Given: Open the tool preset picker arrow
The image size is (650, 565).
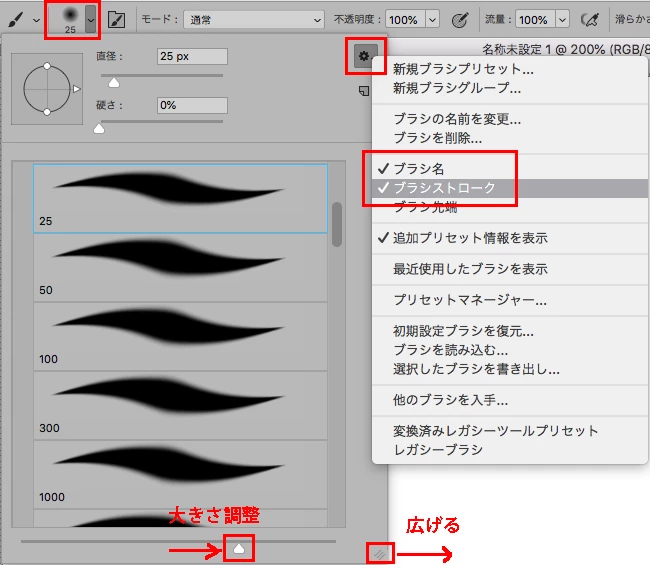Looking at the screenshot, I should (36, 20).
